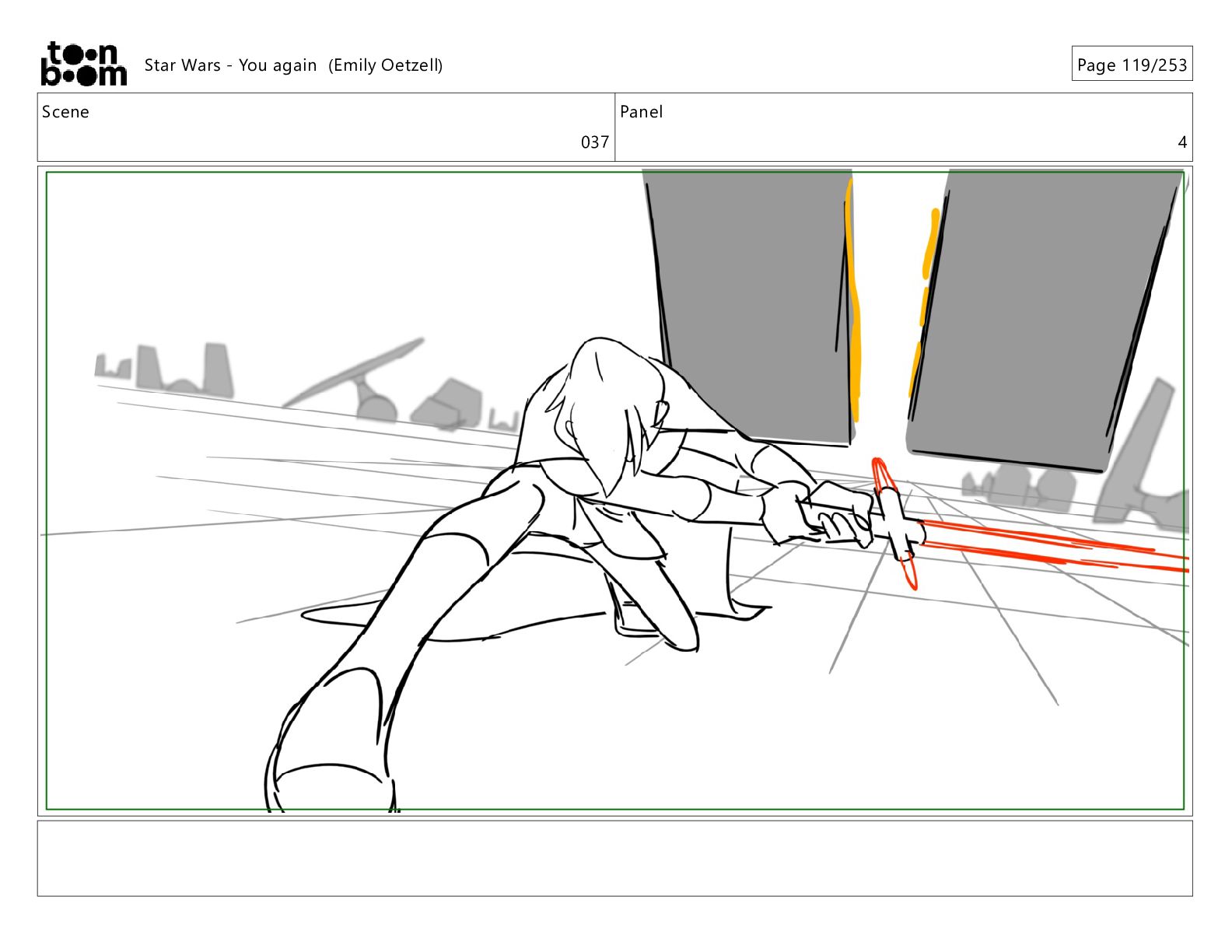
Task: Click the storyboard panel drawing
Action: tap(614, 491)
